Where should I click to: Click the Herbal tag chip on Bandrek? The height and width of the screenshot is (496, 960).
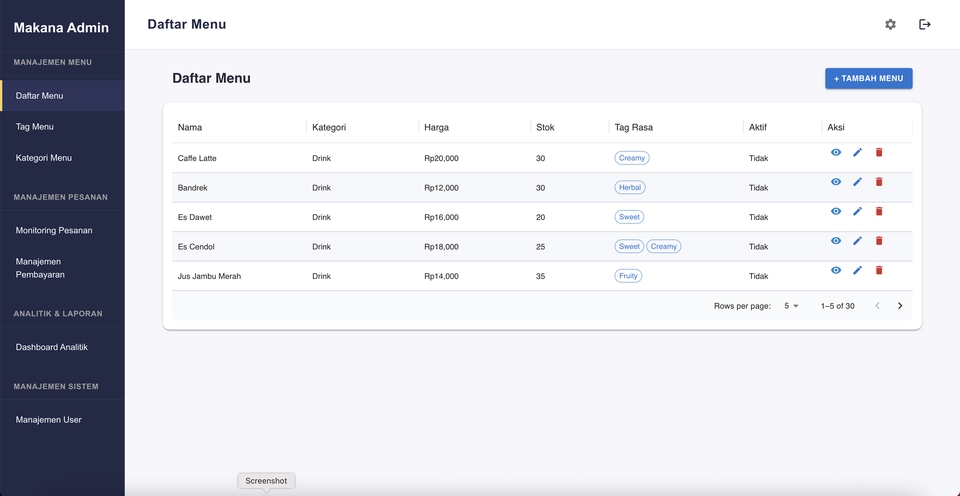click(x=630, y=188)
